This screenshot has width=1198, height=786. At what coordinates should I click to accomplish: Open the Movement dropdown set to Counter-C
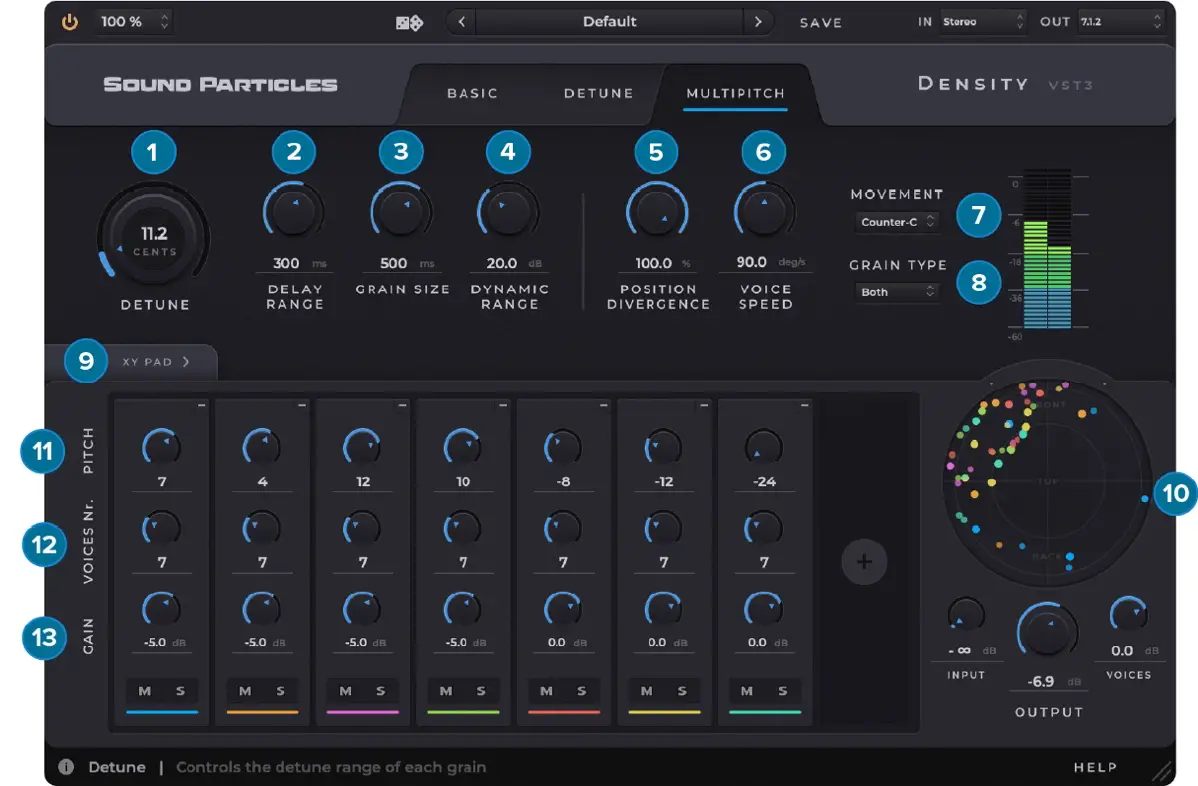tap(896, 222)
